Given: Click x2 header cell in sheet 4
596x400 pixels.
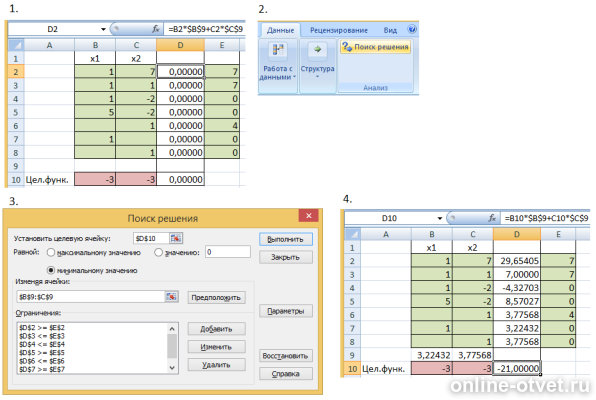Looking at the screenshot, I should (473, 248).
